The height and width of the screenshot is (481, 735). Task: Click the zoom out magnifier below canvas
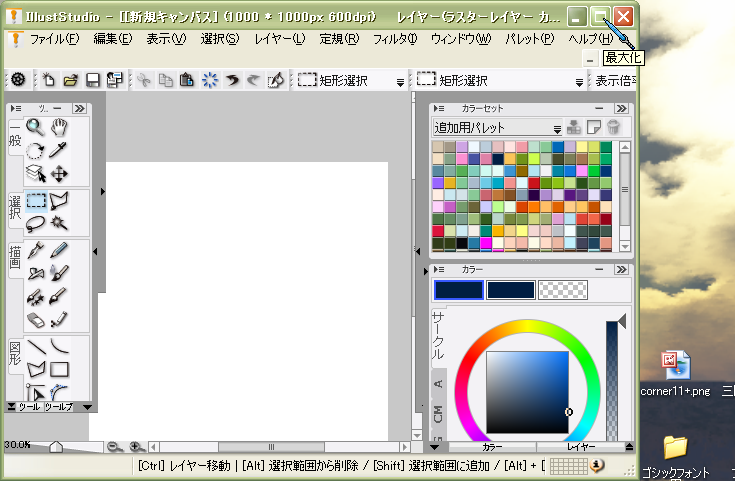[x=113, y=447]
